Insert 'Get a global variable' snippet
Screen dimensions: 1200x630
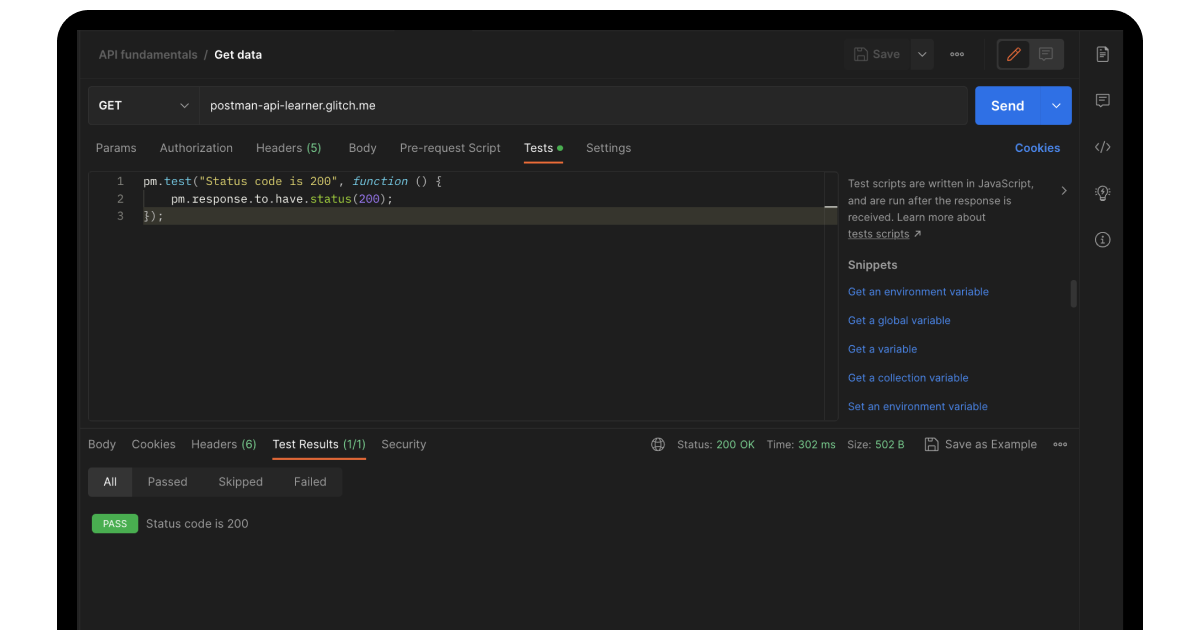tap(899, 321)
